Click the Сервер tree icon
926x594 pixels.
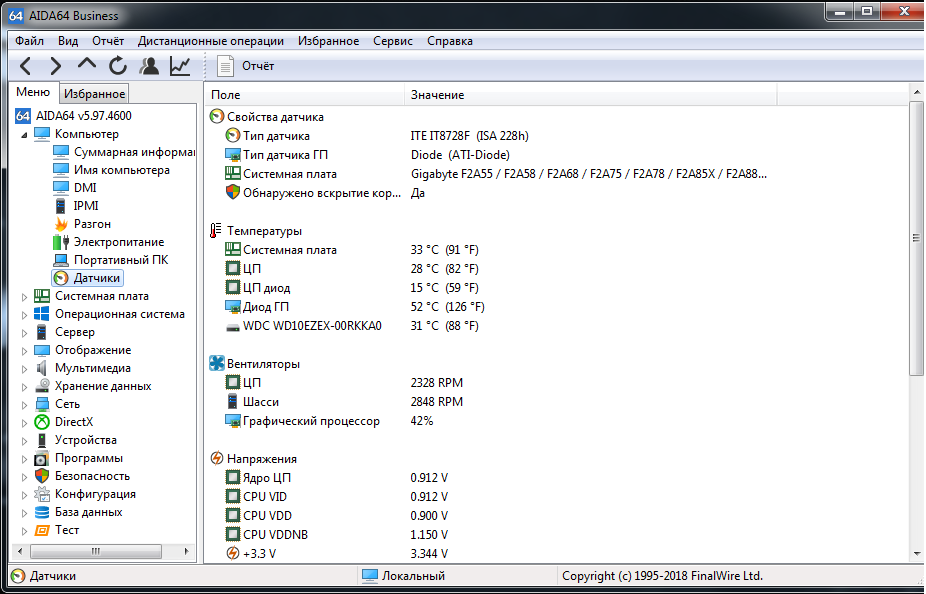(42, 332)
